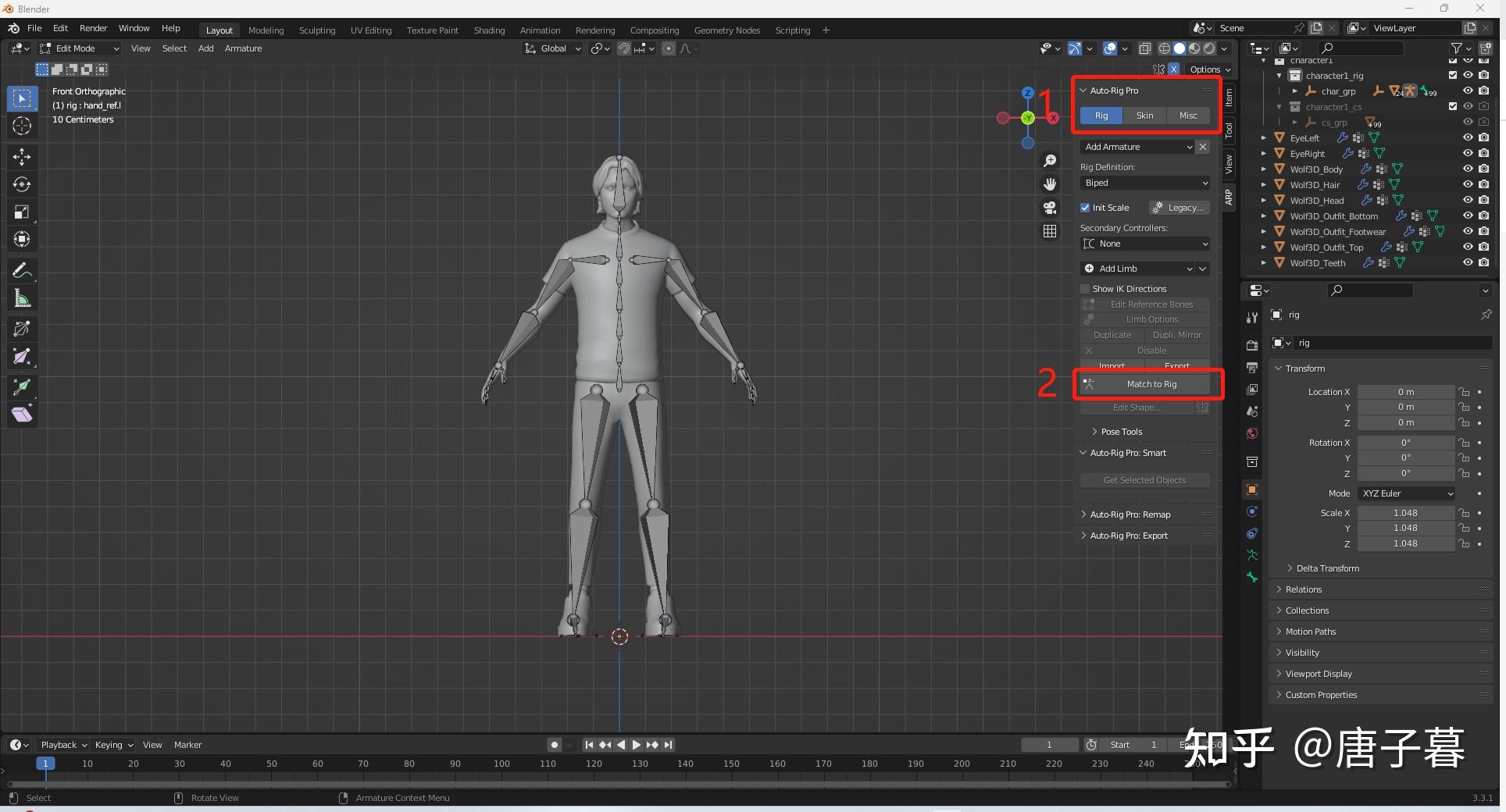Click the Match to Rig button

(x=1151, y=384)
